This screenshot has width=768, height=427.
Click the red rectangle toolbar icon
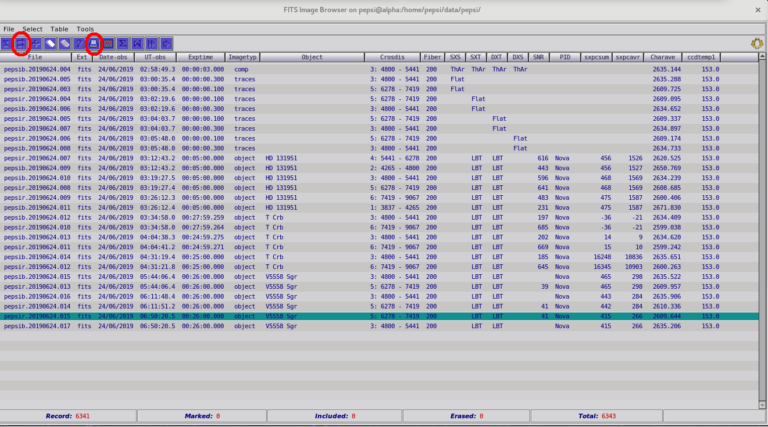(108, 44)
